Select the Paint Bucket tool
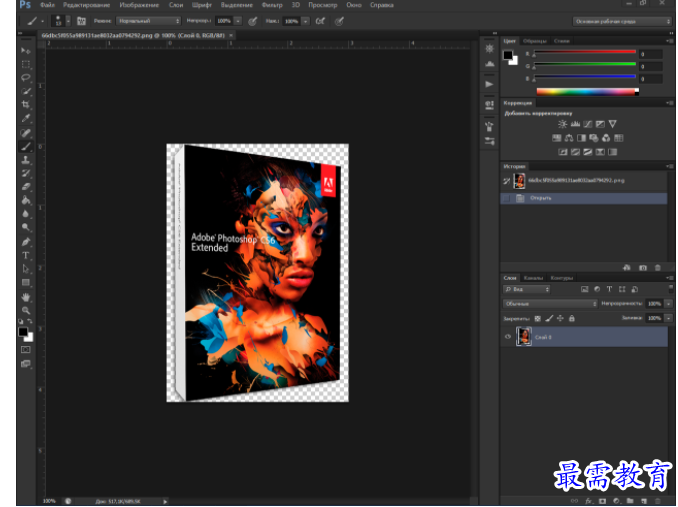The width and height of the screenshot is (678, 507). click(26, 200)
